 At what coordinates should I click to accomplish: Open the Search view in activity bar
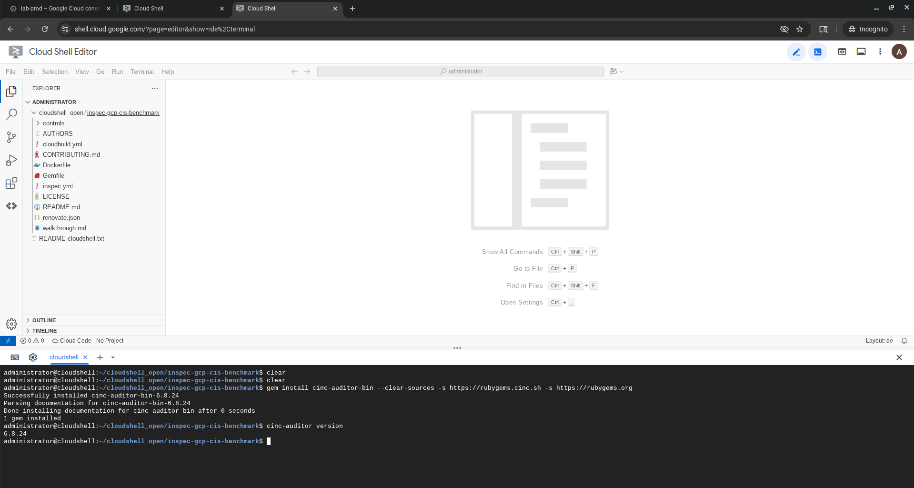coord(12,114)
